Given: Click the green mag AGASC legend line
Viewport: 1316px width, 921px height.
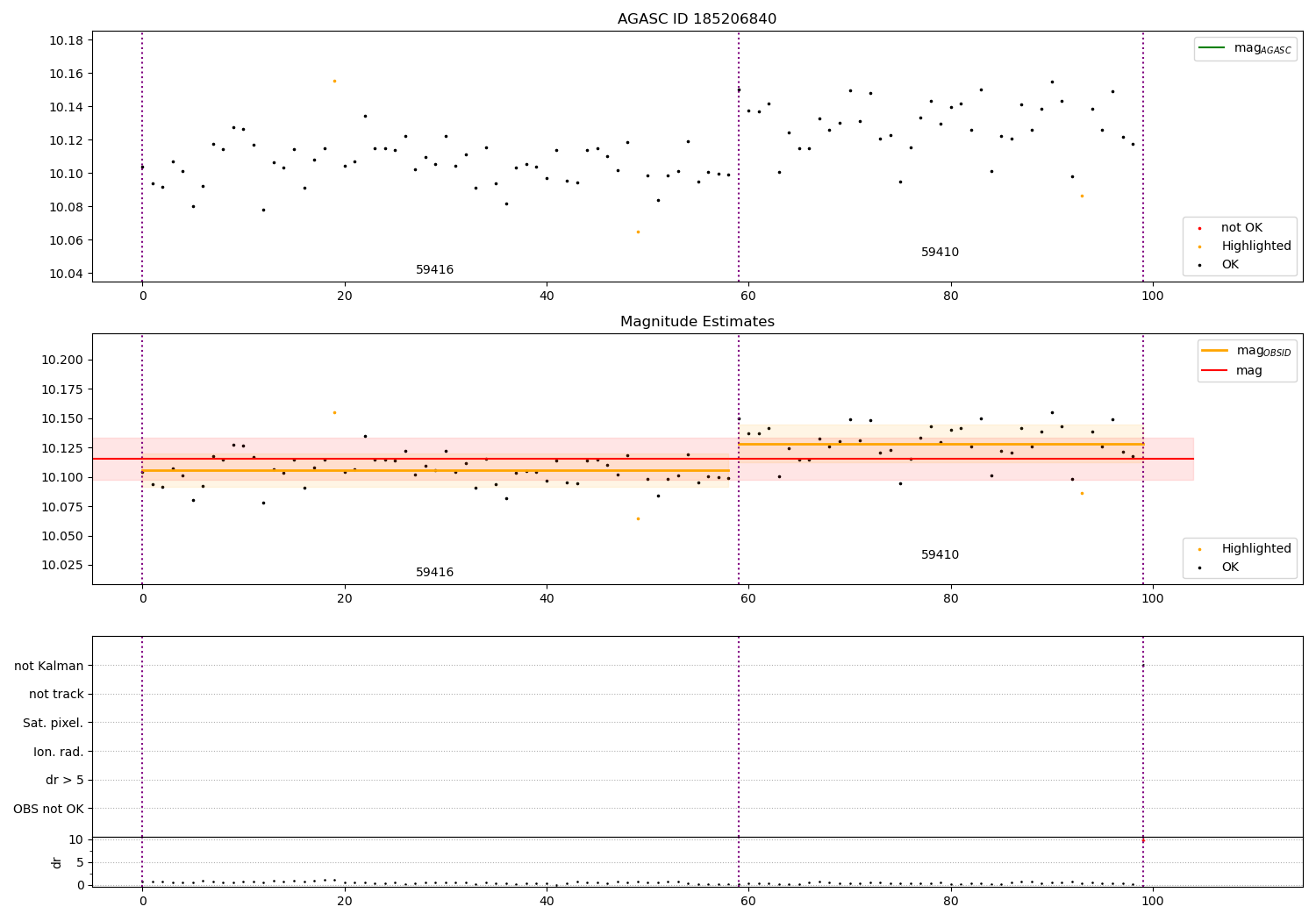Looking at the screenshot, I should (1212, 48).
